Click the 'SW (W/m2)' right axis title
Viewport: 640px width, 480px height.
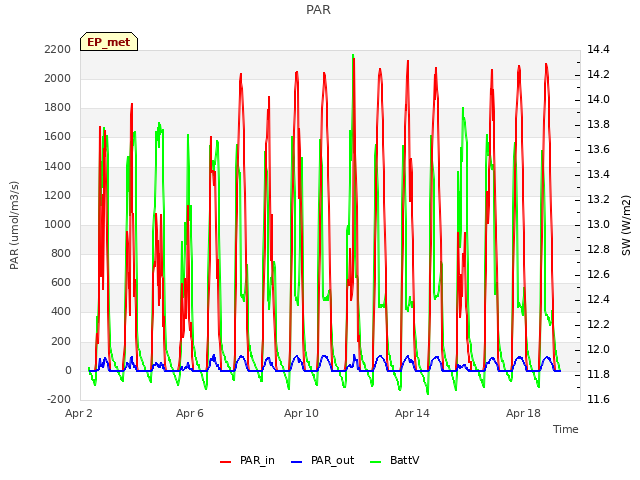coord(626,225)
